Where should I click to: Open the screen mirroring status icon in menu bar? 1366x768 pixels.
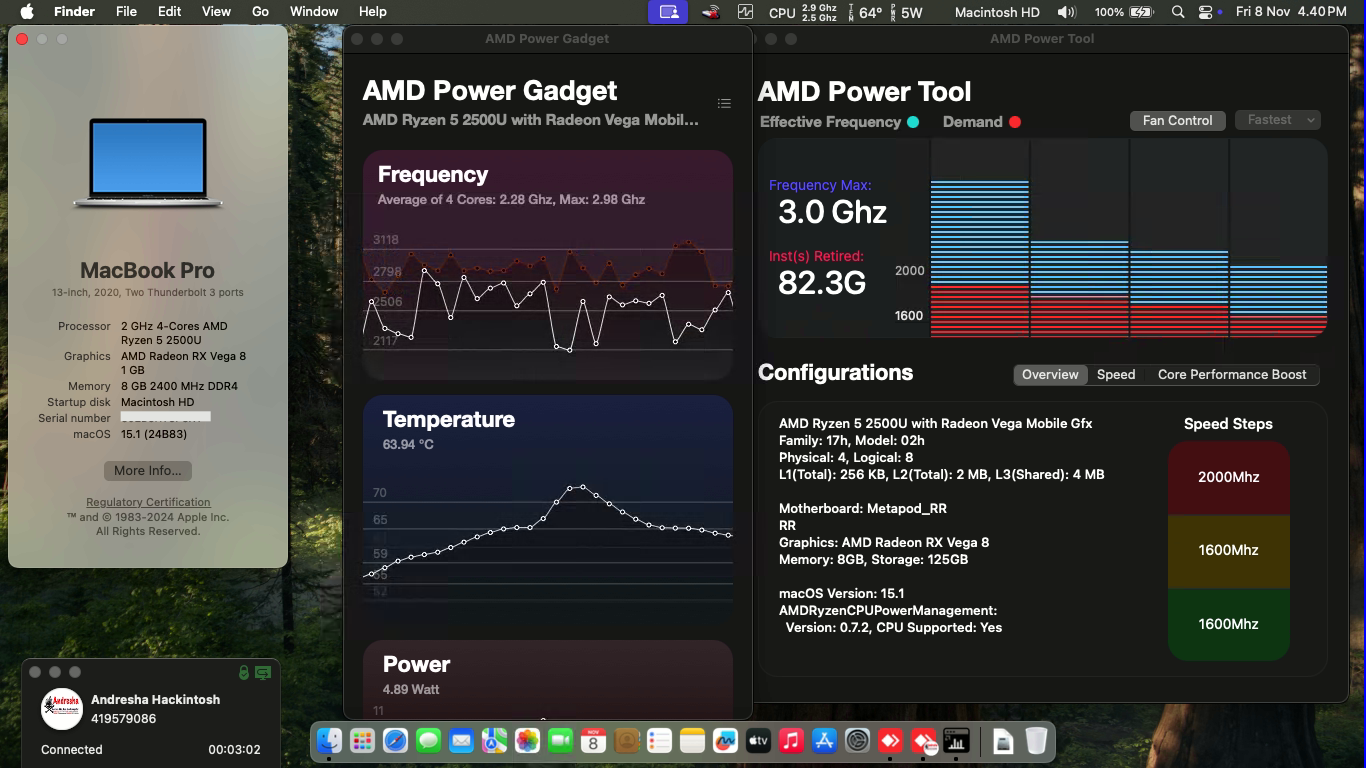668,12
